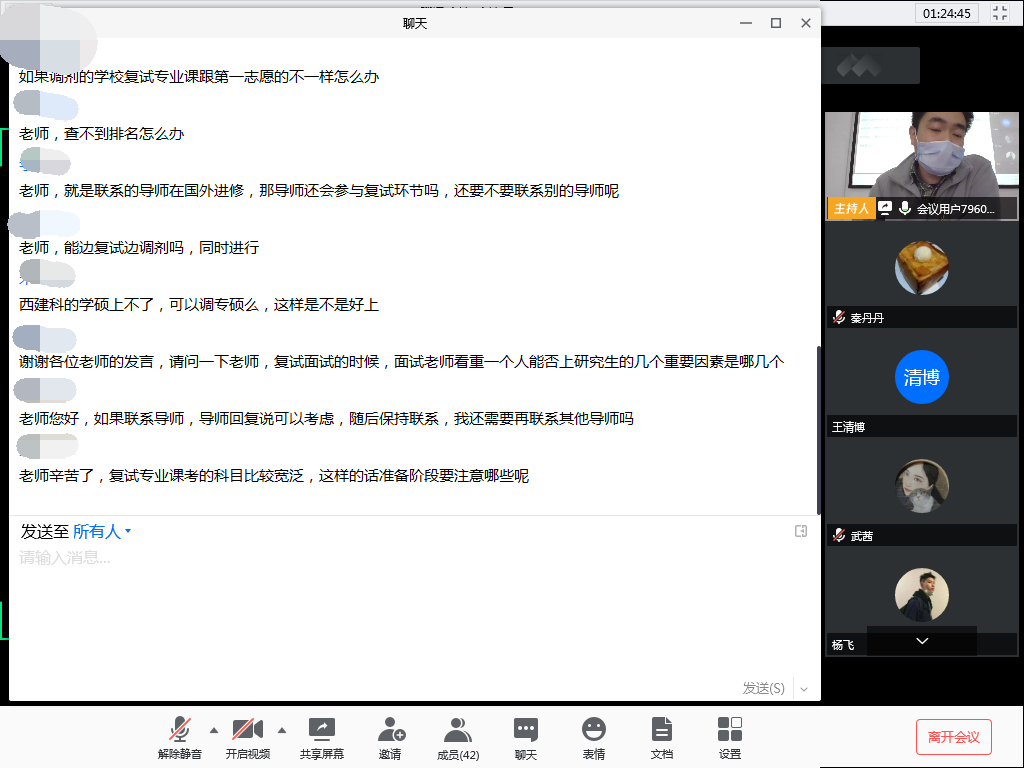Open video options arrow beside 开启视频

click(x=281, y=729)
